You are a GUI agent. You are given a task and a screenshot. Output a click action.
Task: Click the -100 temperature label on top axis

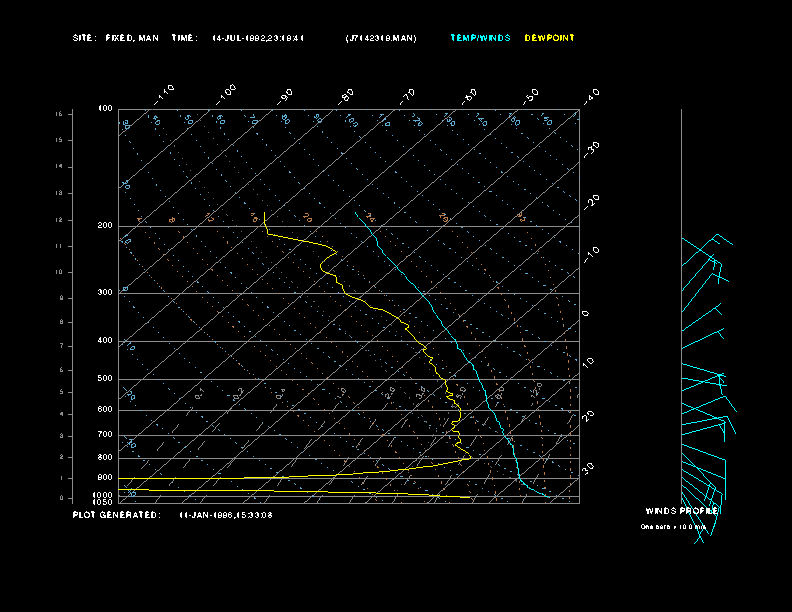tap(226, 95)
